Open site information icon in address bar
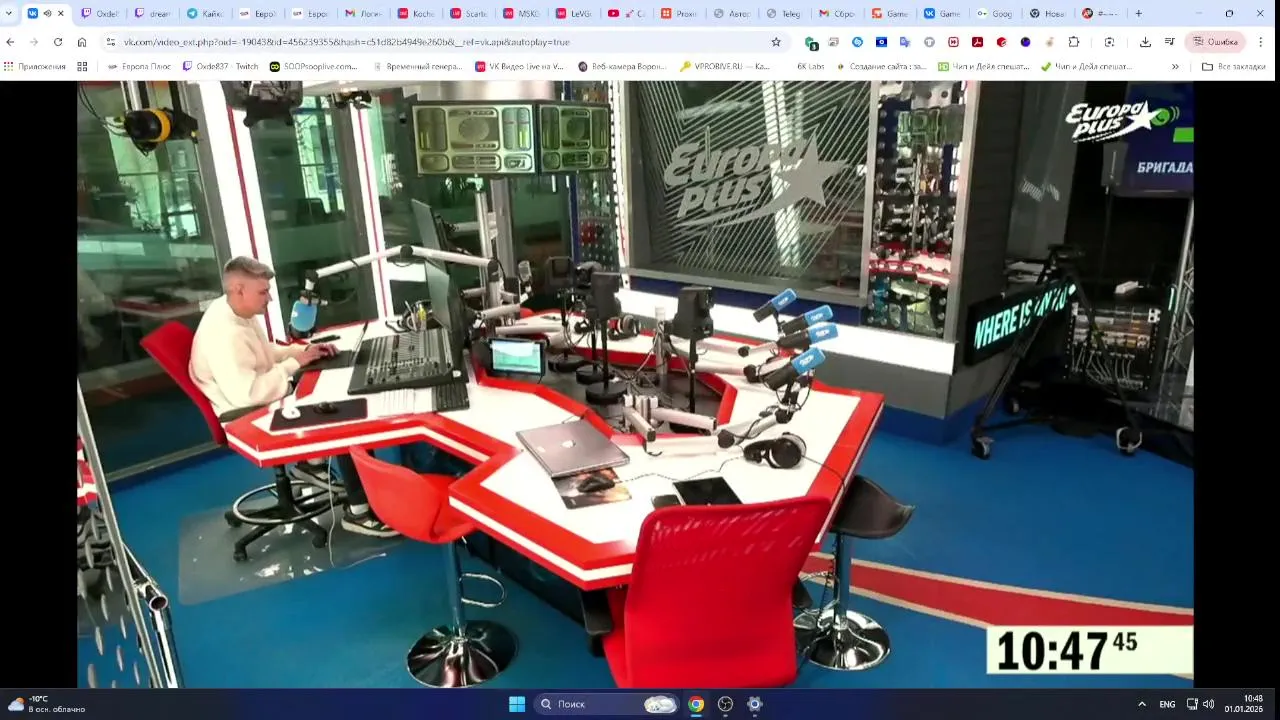The height and width of the screenshot is (720, 1280). coord(111,42)
